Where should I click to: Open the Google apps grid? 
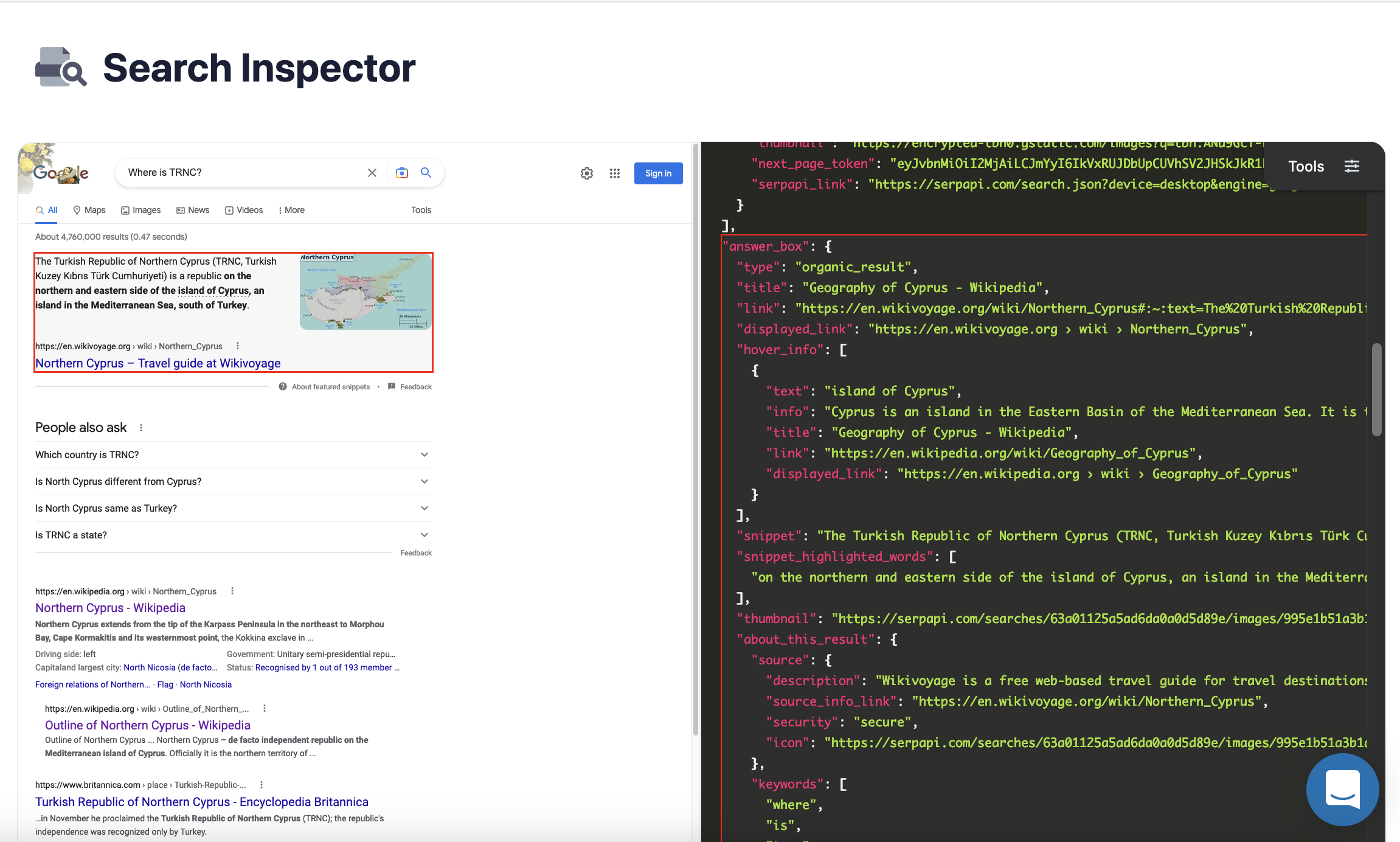614,173
